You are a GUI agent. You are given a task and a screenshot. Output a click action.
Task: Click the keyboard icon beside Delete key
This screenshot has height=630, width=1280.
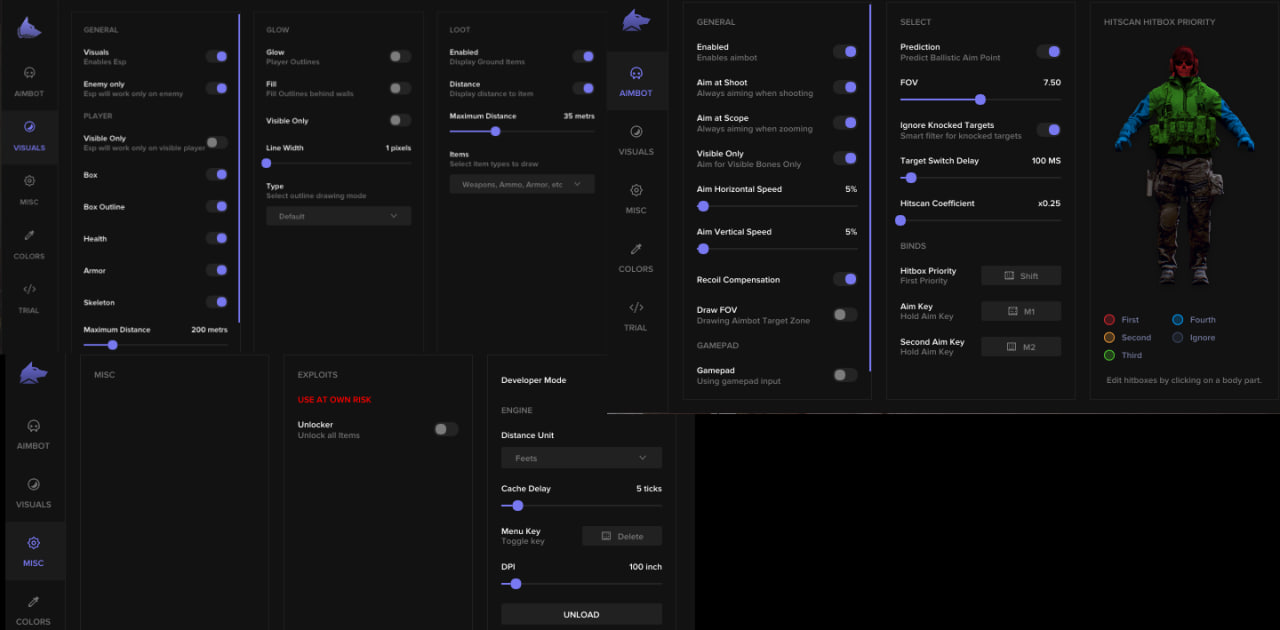[606, 536]
